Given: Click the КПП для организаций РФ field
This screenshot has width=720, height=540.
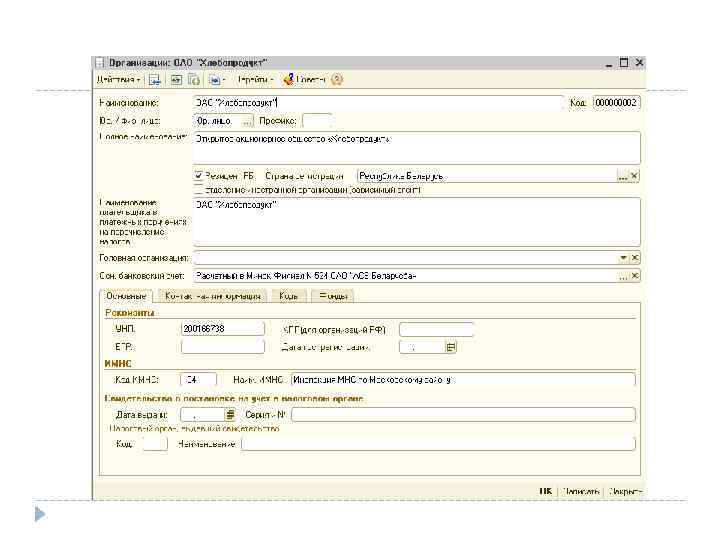Looking at the screenshot, I should tap(436, 329).
